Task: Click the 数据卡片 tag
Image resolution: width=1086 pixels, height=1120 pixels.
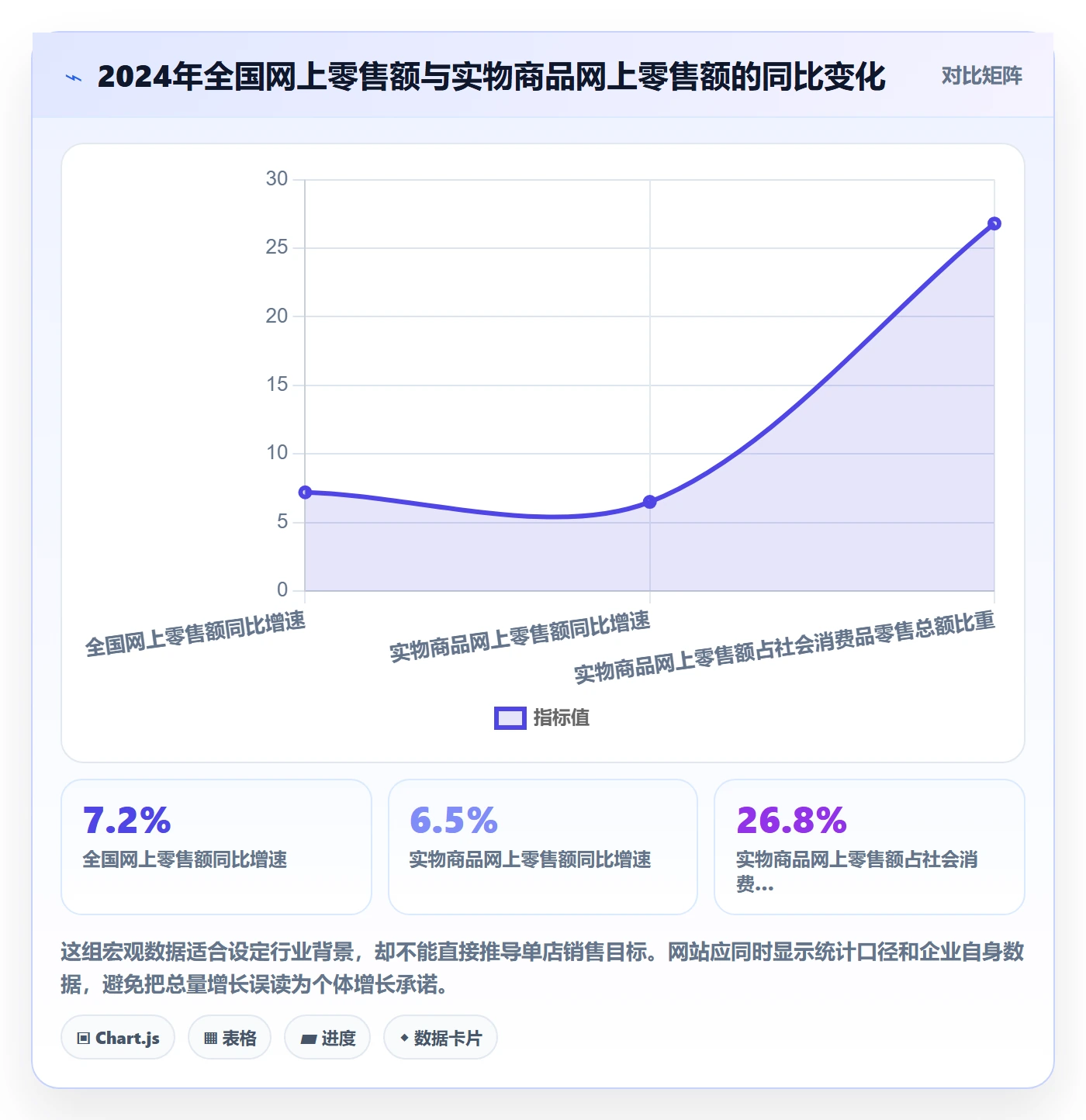Action: [441, 1038]
